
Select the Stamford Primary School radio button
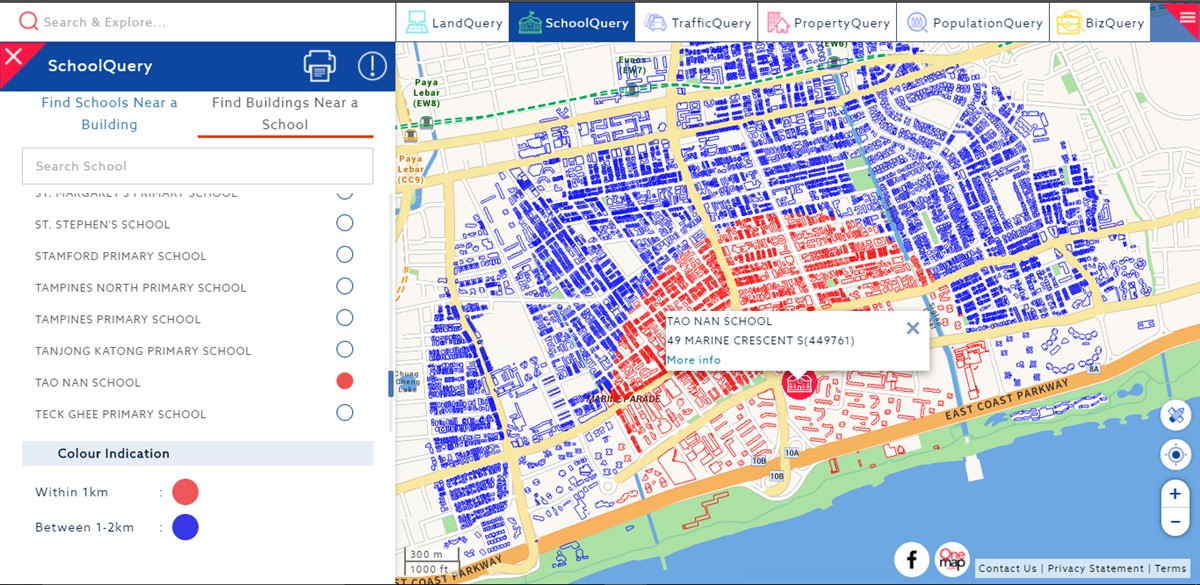[345, 255]
